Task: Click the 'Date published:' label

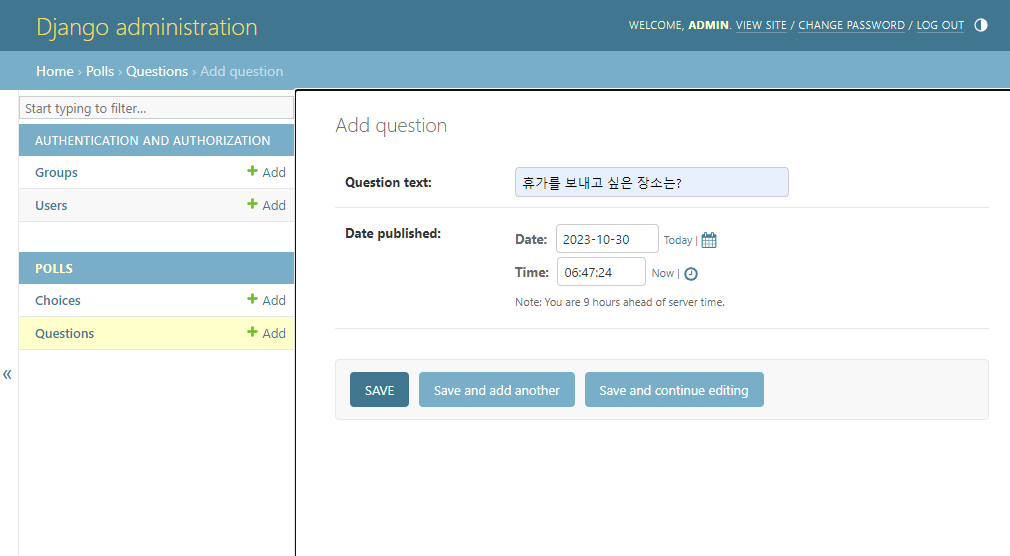Action: (x=393, y=233)
